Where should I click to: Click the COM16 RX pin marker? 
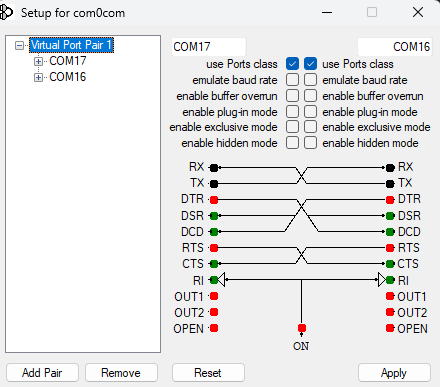tap(390, 168)
